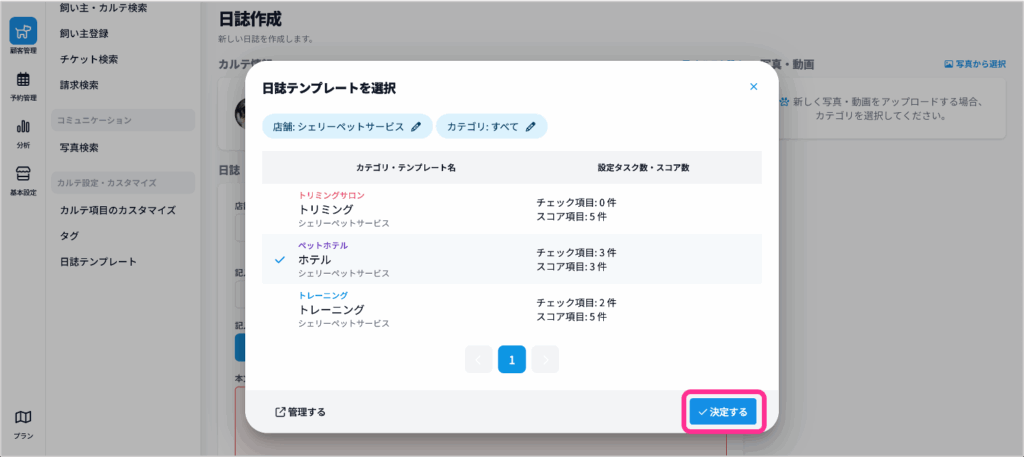Go to the next page of templates

click(545, 360)
